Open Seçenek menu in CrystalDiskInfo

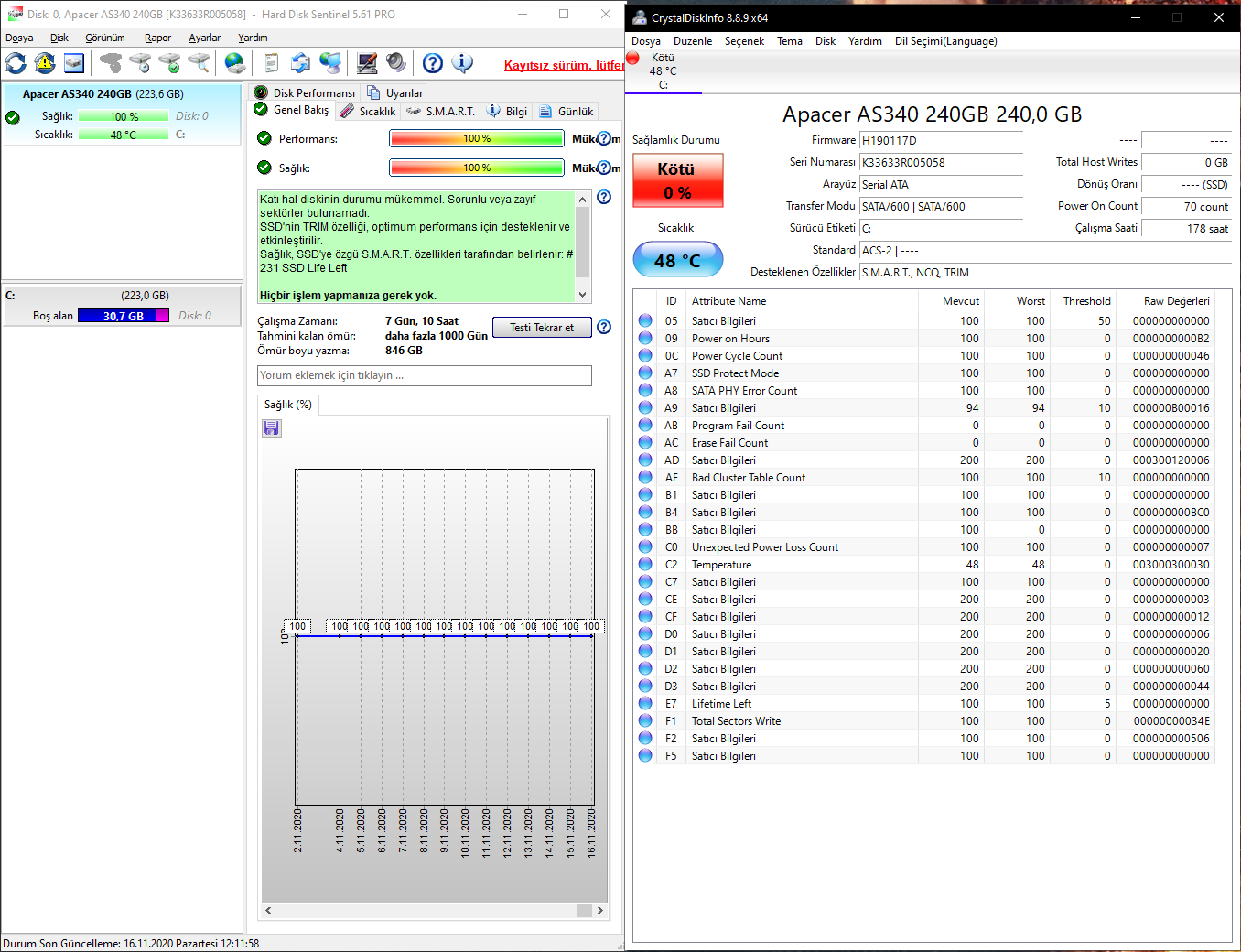point(744,41)
